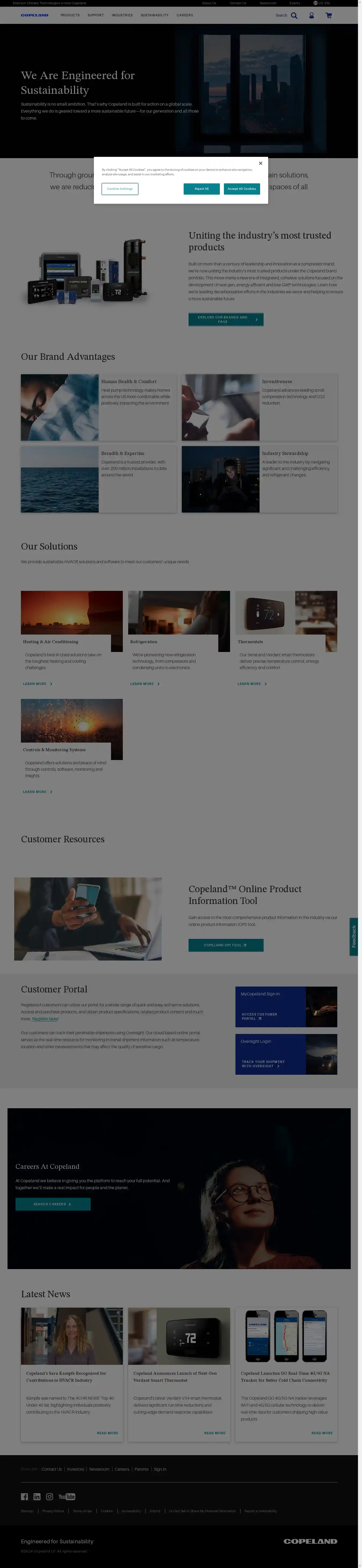
Task: Open Copeland's LinkedIn page icon
Action: (x=37, y=1497)
